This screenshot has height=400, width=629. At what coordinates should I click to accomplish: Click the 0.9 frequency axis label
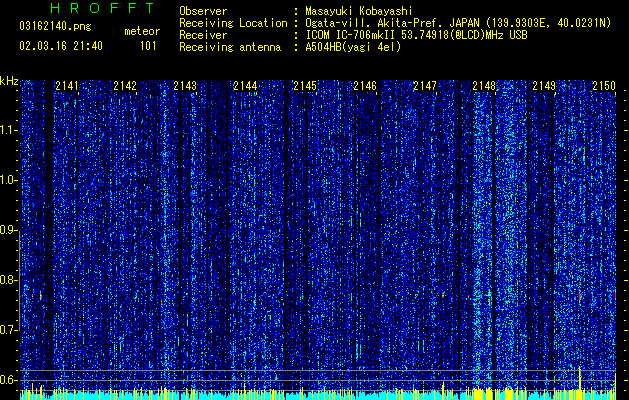point(9,230)
